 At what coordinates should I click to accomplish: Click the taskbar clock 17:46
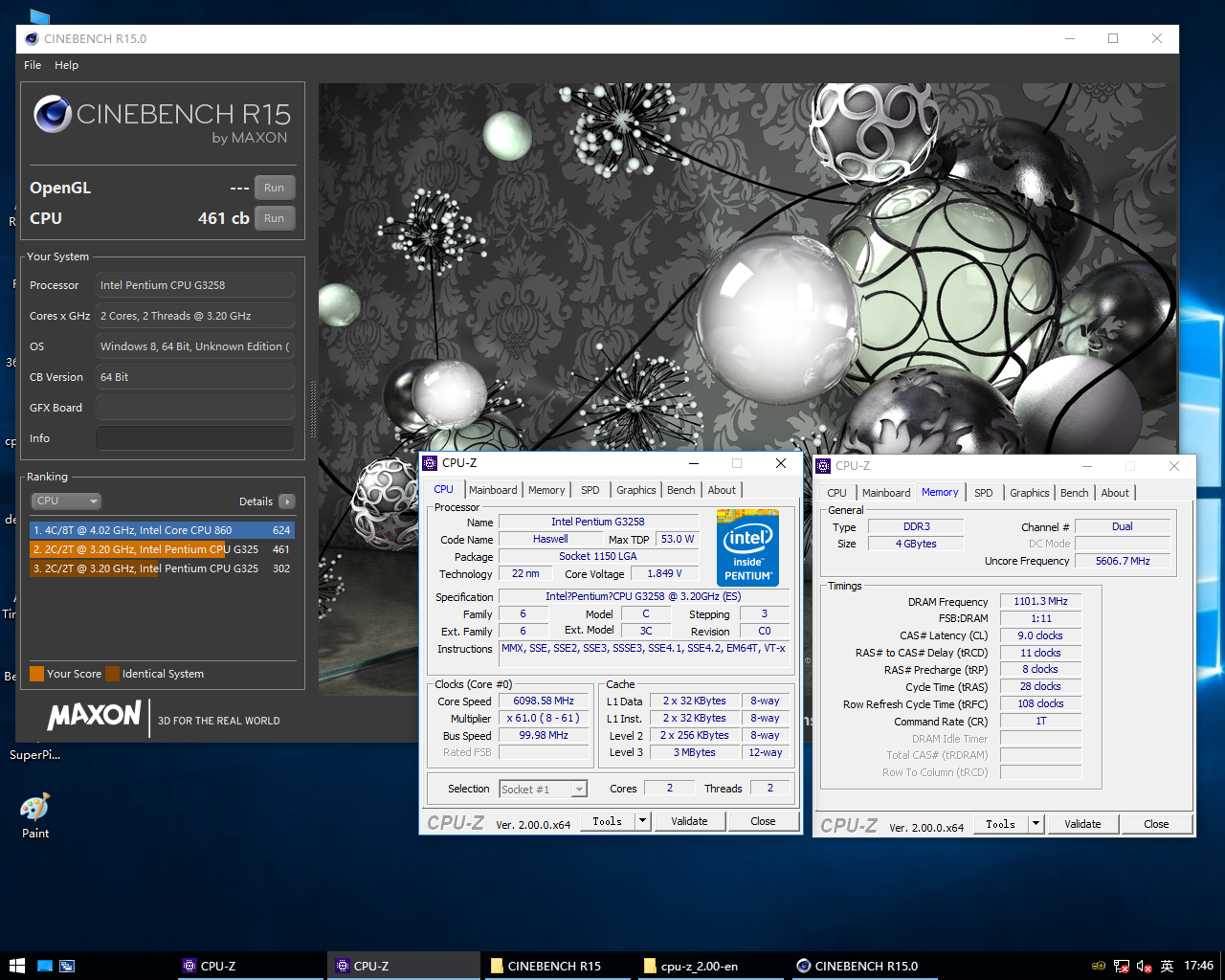[x=1198, y=966]
